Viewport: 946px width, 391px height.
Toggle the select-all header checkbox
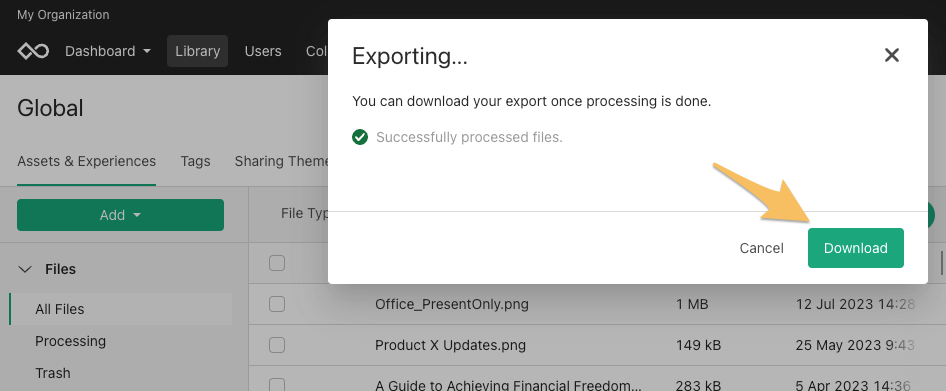click(277, 263)
